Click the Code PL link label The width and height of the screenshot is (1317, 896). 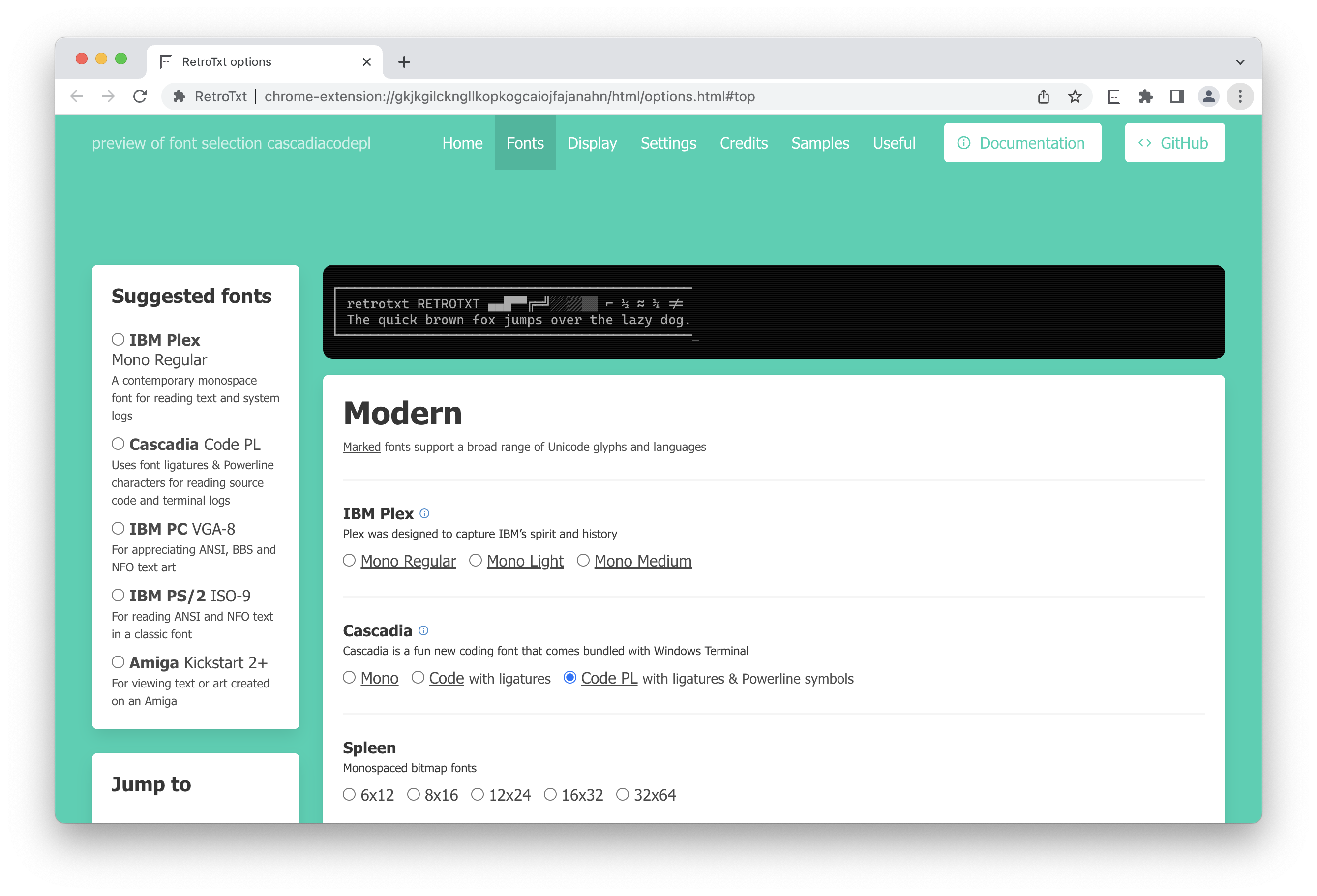609,678
